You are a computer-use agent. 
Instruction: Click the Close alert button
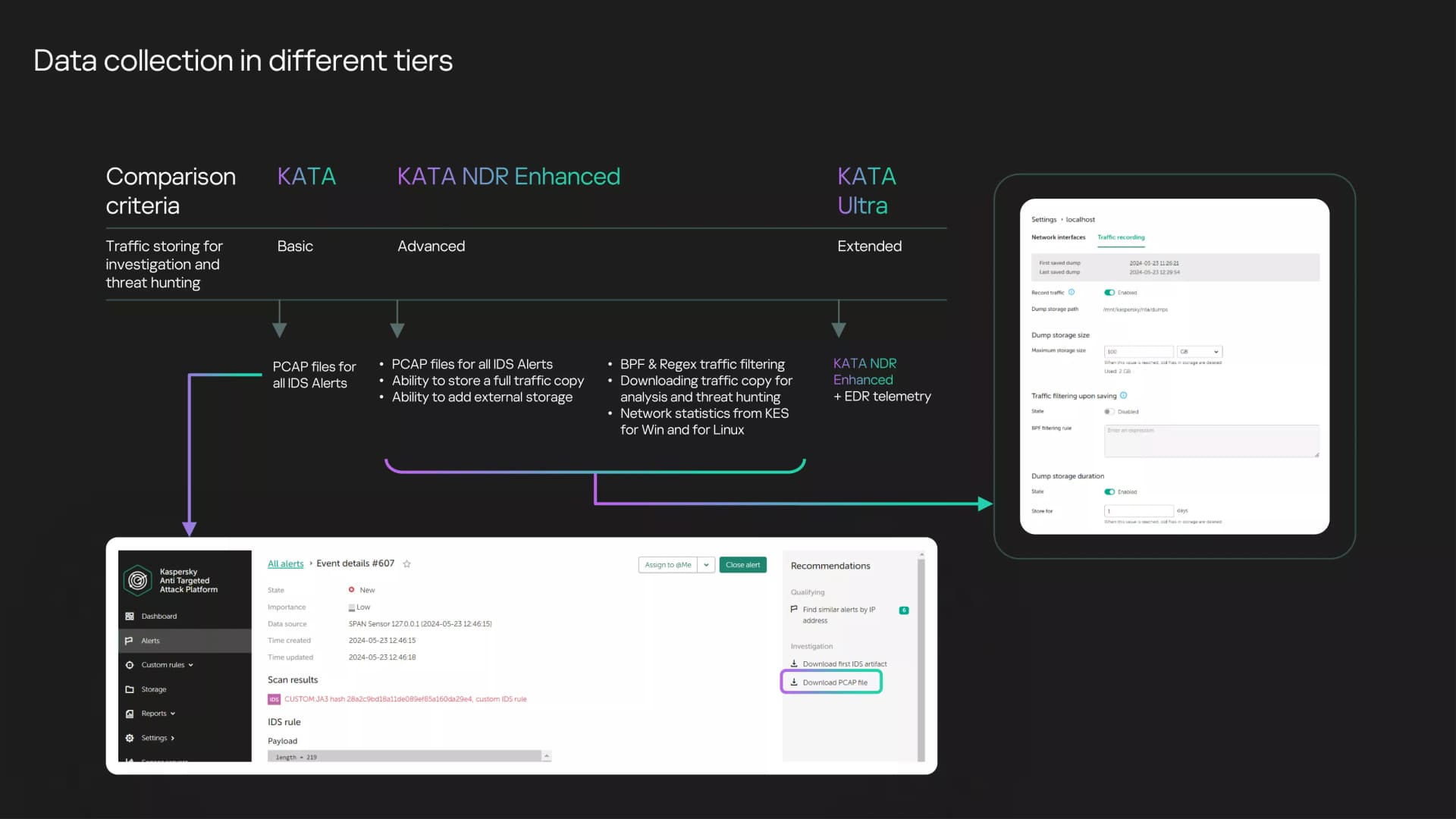[742, 565]
